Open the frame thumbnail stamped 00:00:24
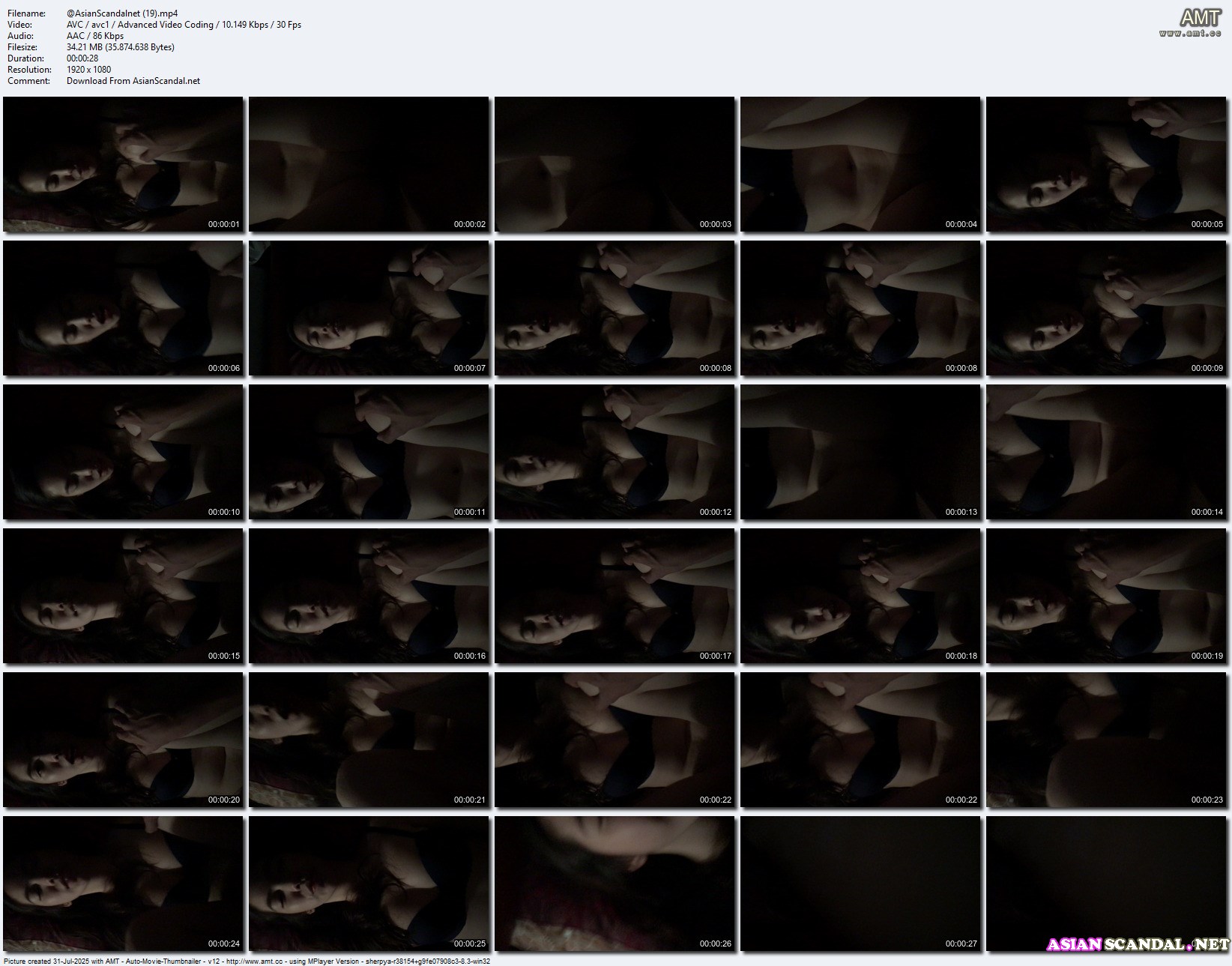The width and height of the screenshot is (1232, 966). [123, 884]
